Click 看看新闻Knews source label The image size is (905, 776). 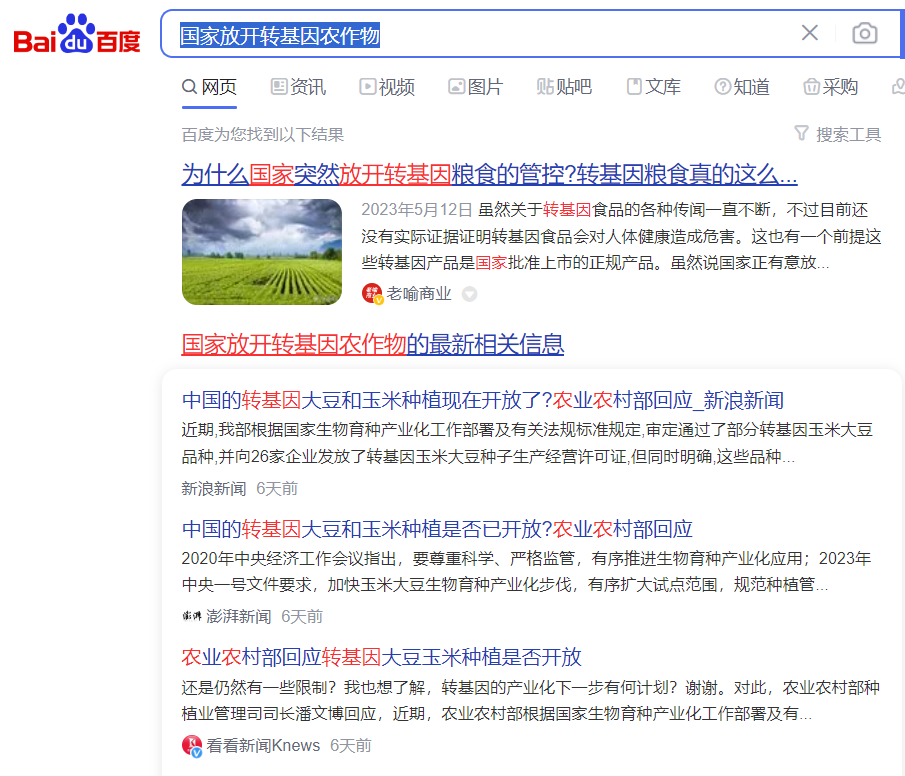(263, 745)
